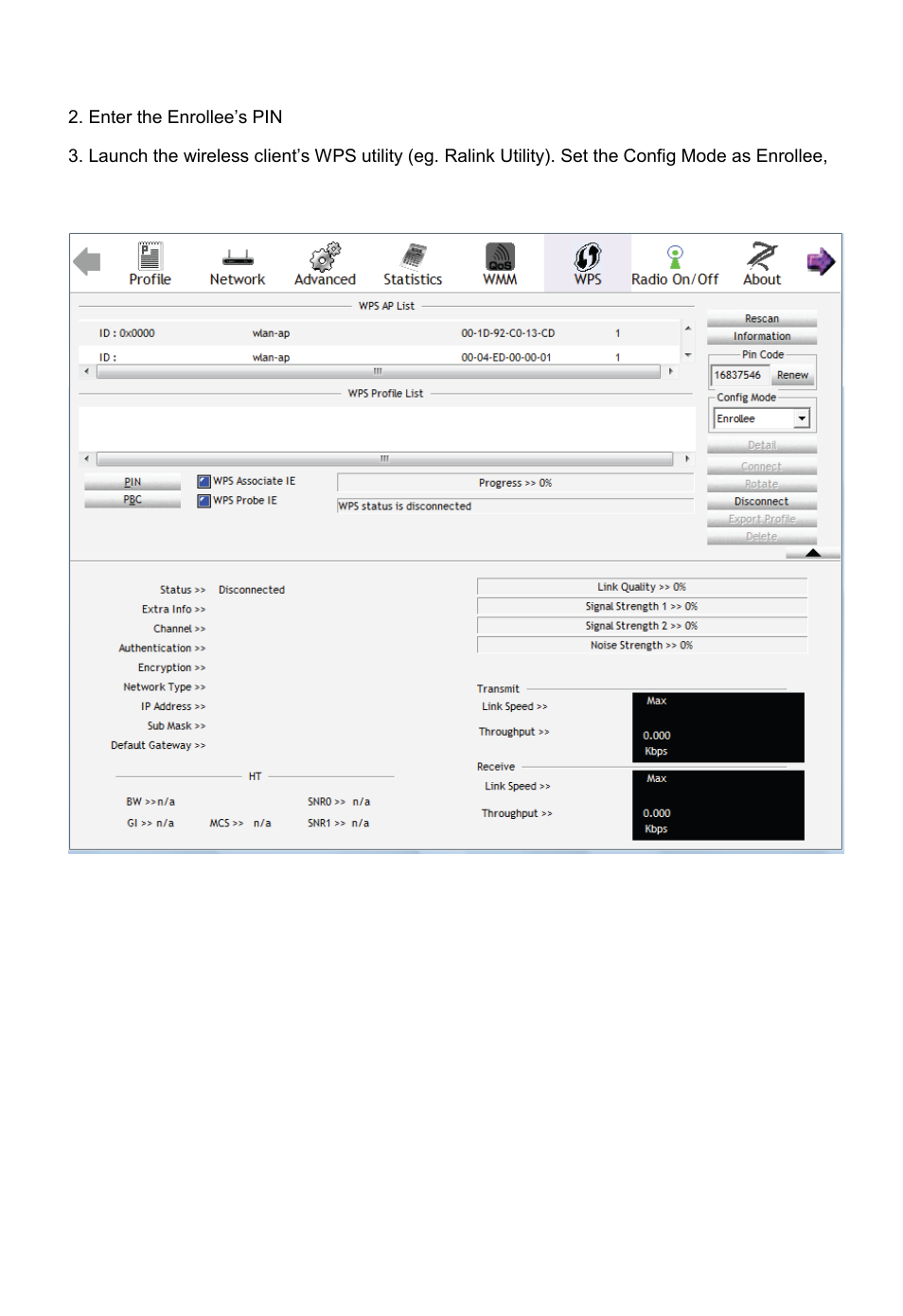903x1316 pixels.
Task: Enable the WPS Associate IE checkbox
Action: 204,481
